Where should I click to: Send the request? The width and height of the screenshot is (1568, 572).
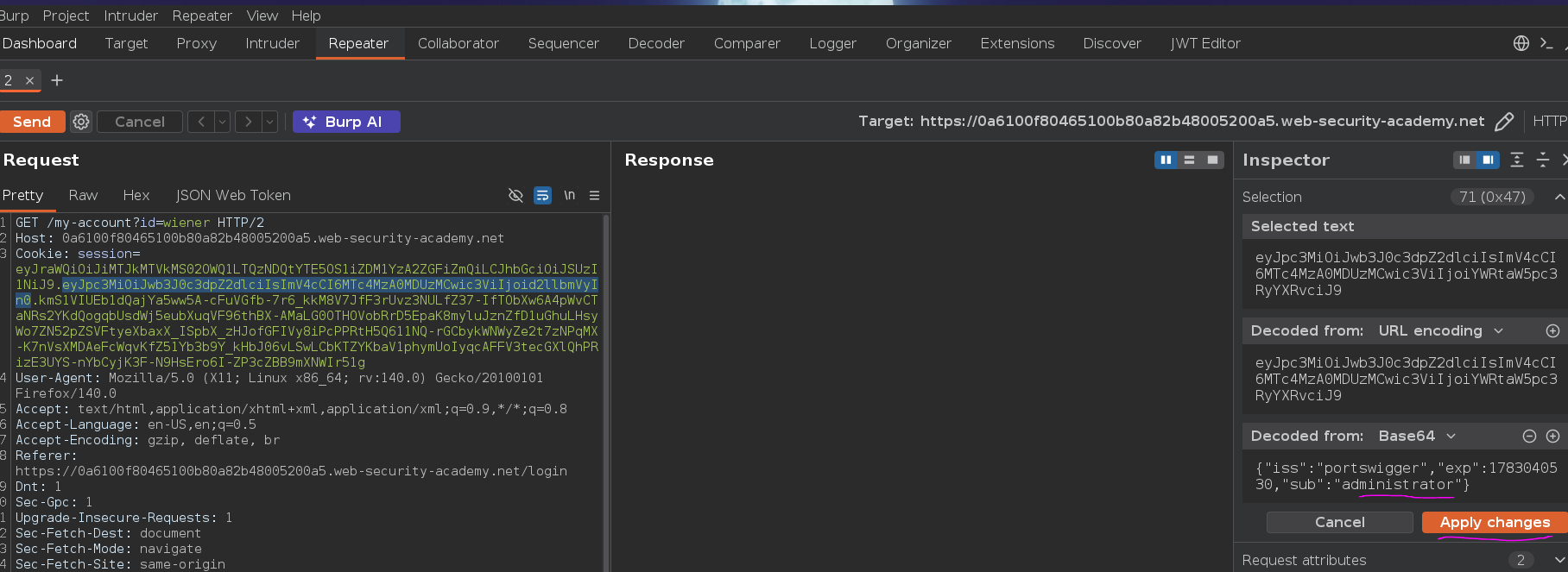coord(32,122)
